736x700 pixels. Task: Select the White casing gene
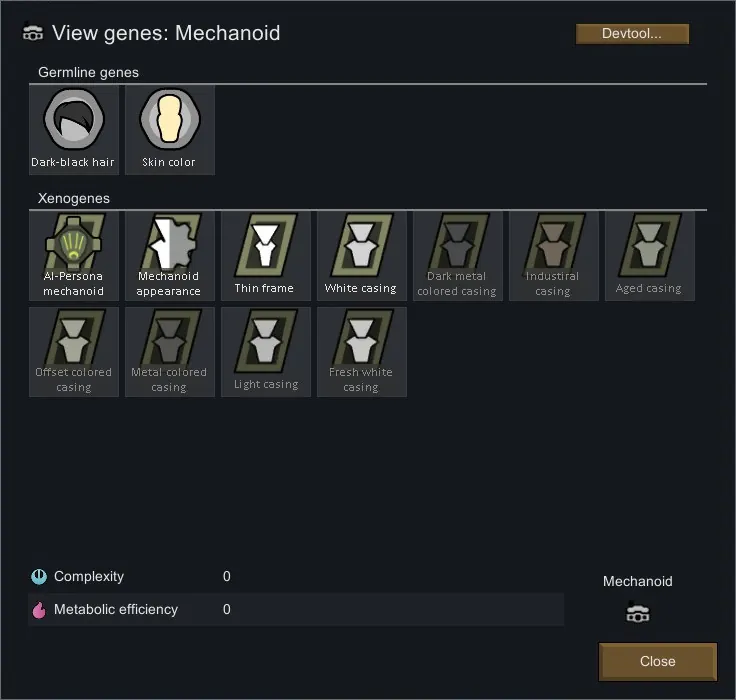[362, 256]
